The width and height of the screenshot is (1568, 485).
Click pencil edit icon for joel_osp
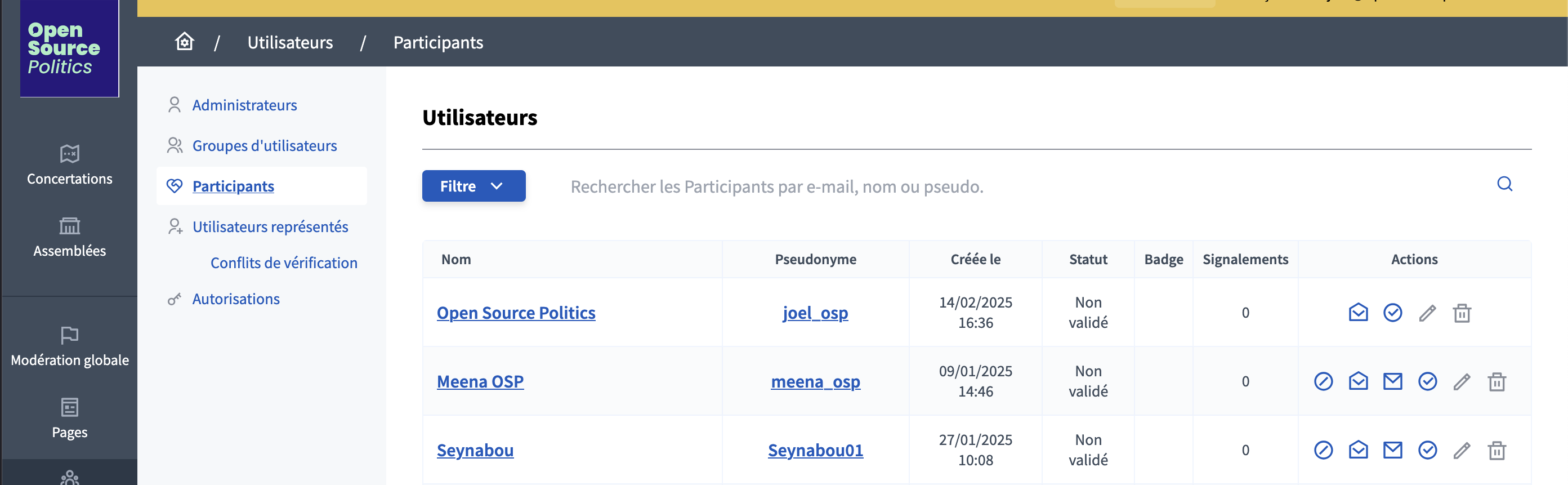(x=1427, y=313)
